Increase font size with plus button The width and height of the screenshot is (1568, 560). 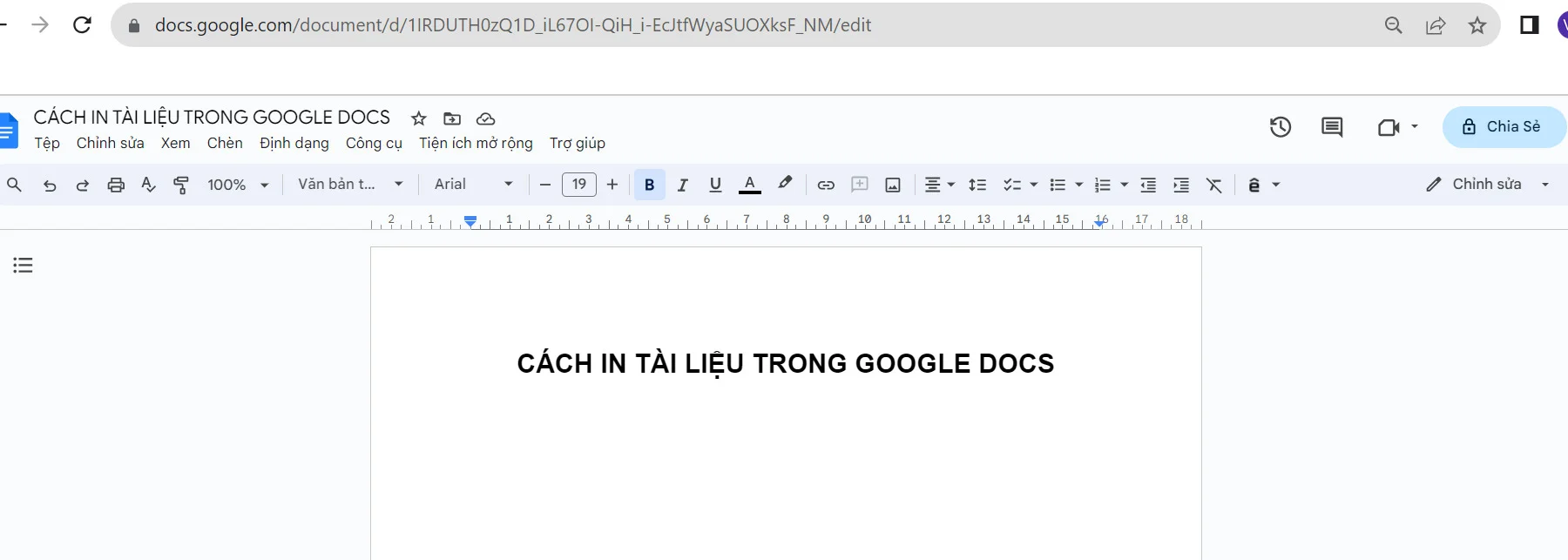point(612,185)
